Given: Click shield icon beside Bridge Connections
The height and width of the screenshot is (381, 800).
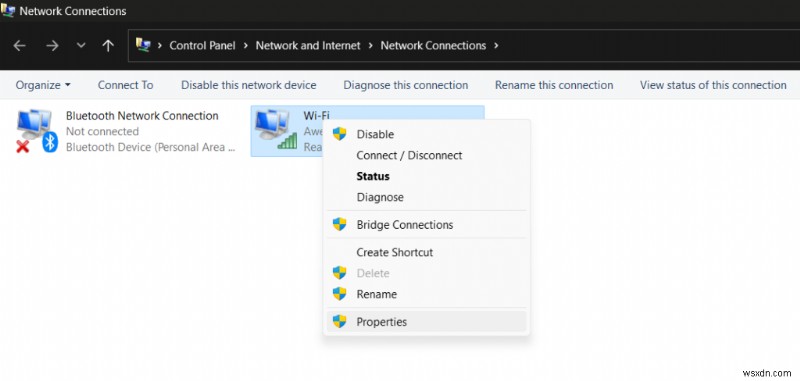Looking at the screenshot, I should (339, 224).
